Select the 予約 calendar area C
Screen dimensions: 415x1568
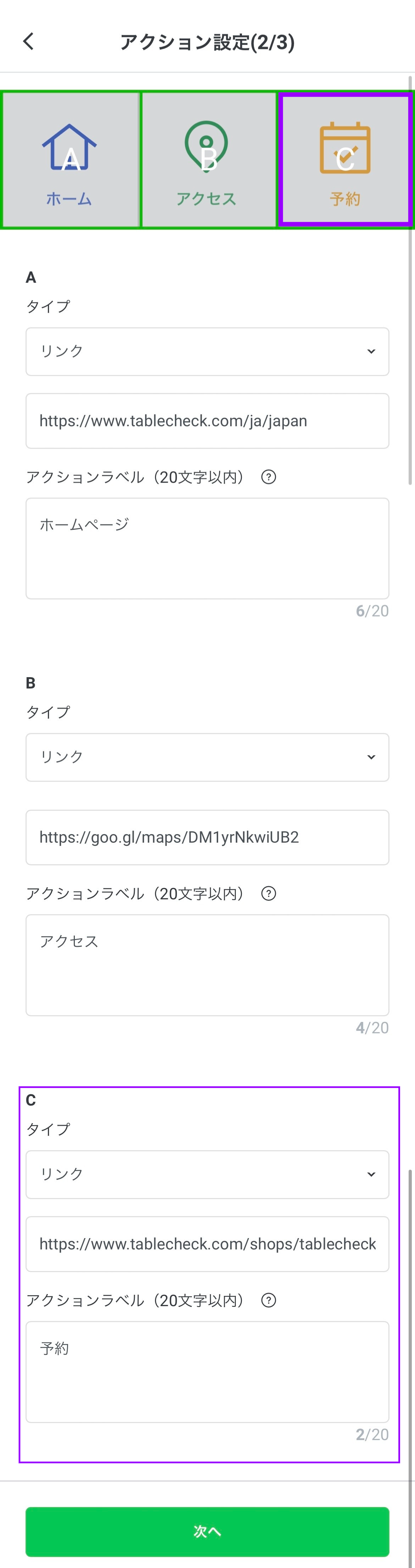pyautogui.click(x=346, y=159)
